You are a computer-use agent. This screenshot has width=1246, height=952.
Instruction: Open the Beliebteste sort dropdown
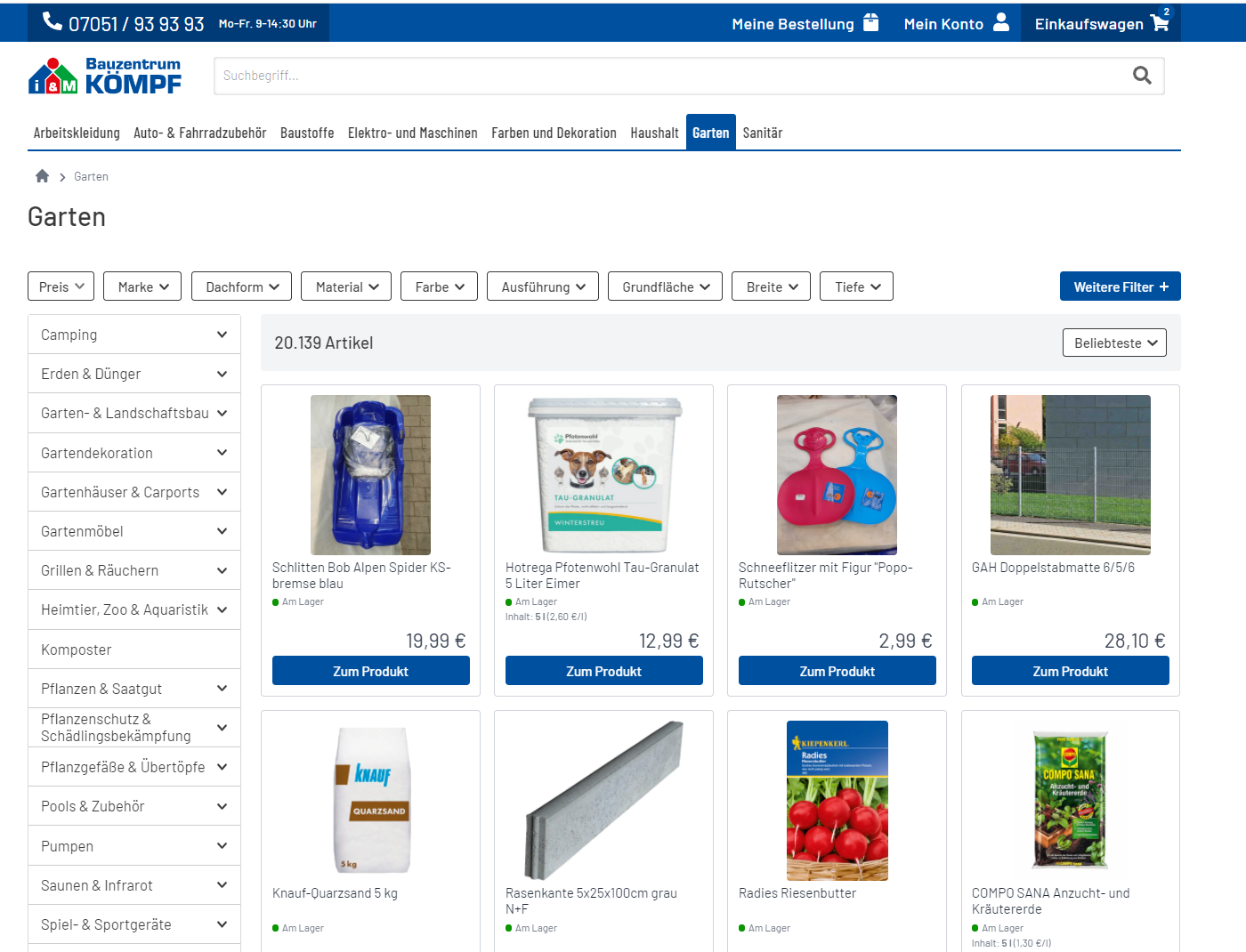(1114, 343)
